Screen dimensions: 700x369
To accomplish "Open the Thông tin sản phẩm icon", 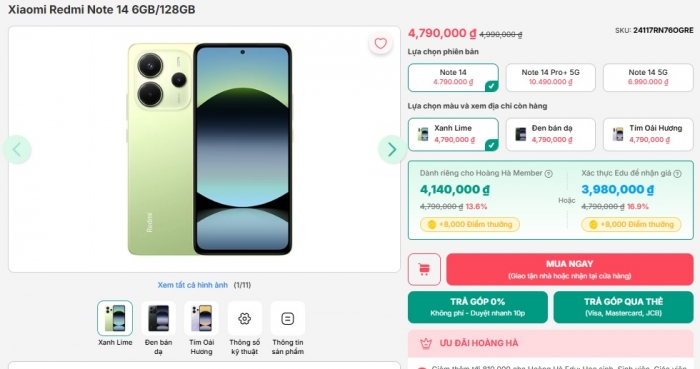I will click(288, 319).
